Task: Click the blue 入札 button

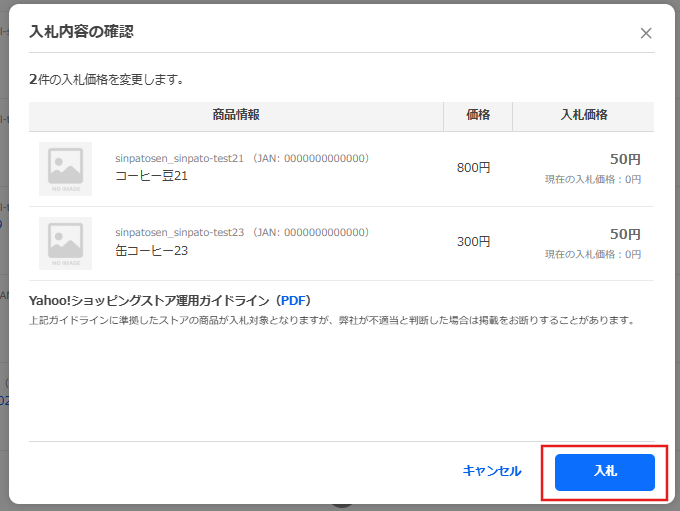Action: pos(604,471)
